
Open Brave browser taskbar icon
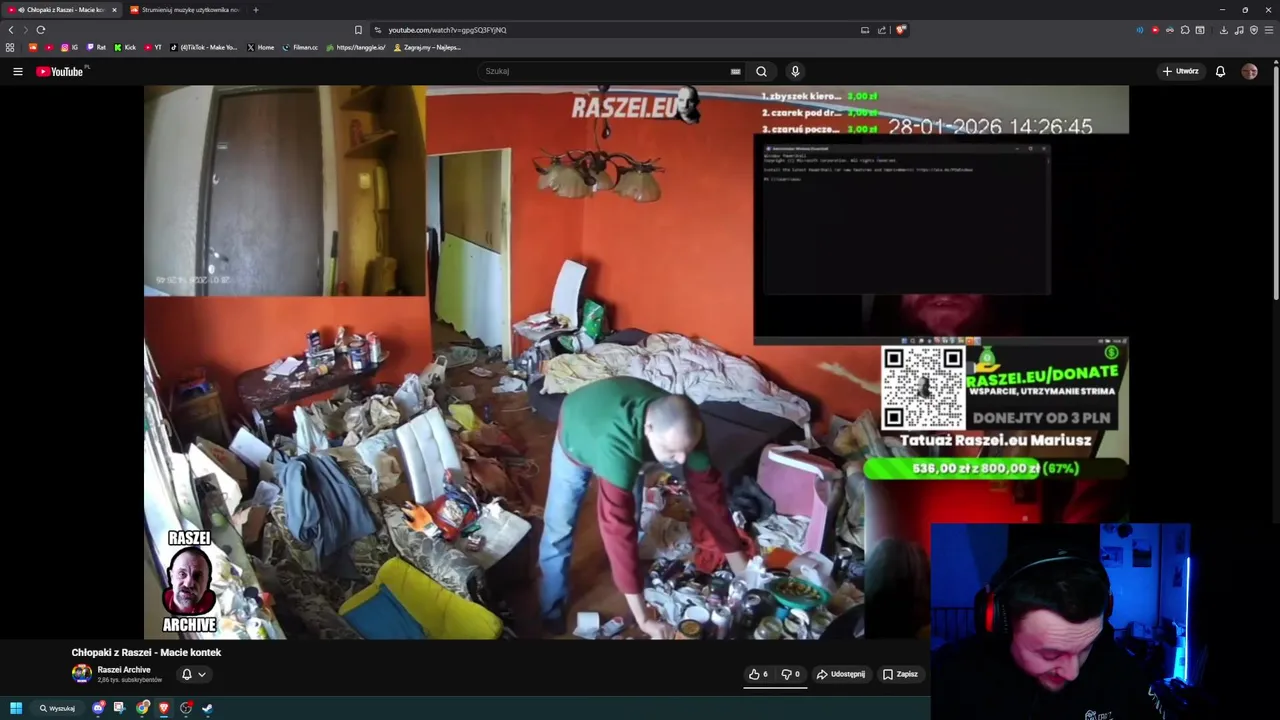[x=164, y=708]
